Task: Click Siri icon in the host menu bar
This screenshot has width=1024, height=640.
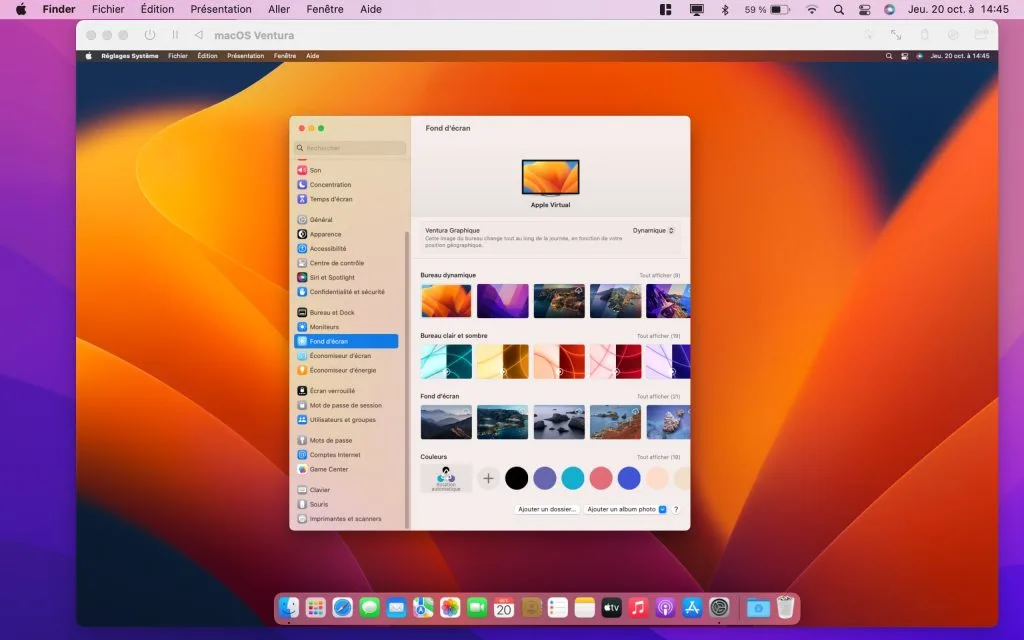Action: tap(889, 10)
